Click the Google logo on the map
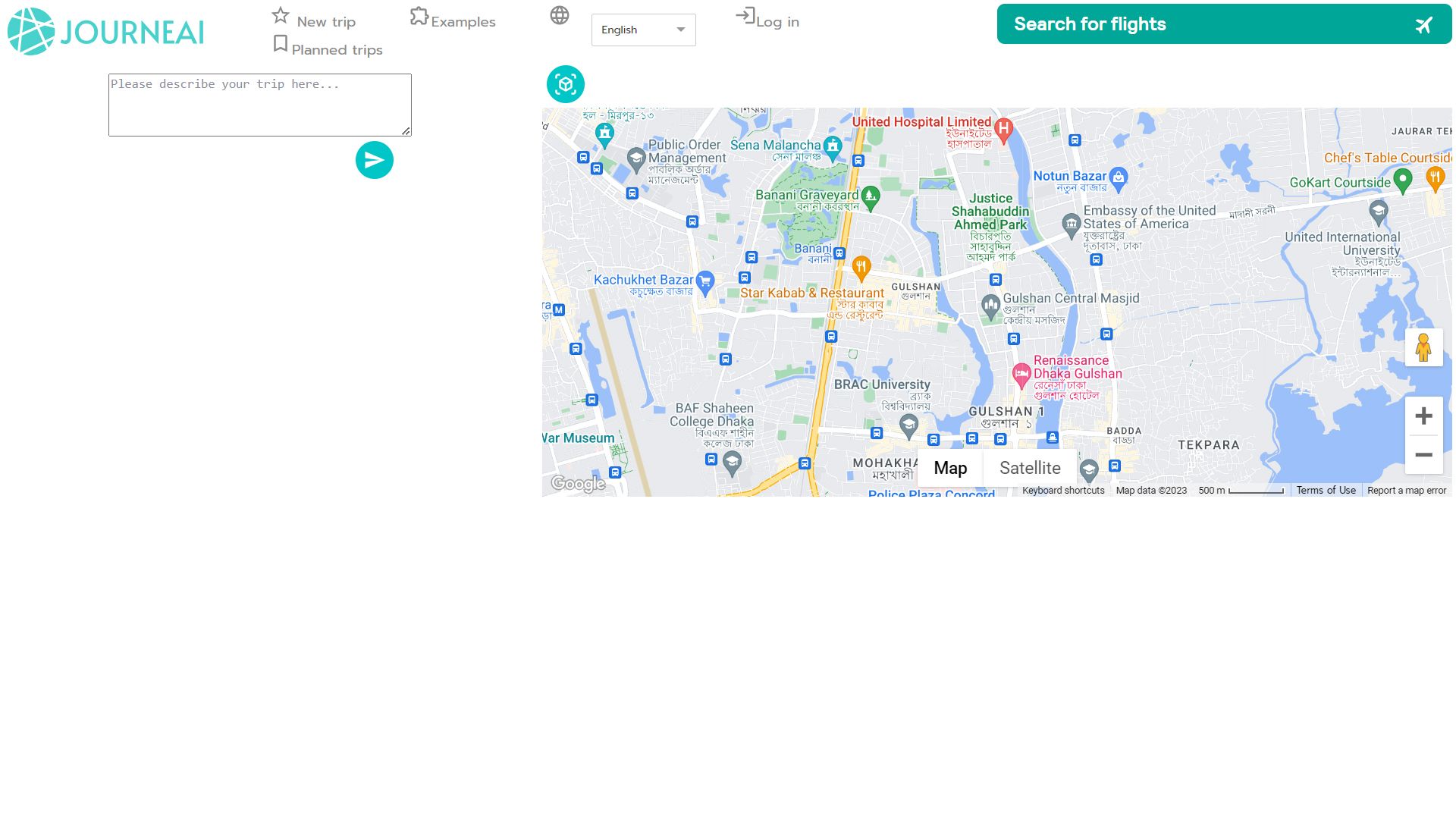 click(578, 483)
